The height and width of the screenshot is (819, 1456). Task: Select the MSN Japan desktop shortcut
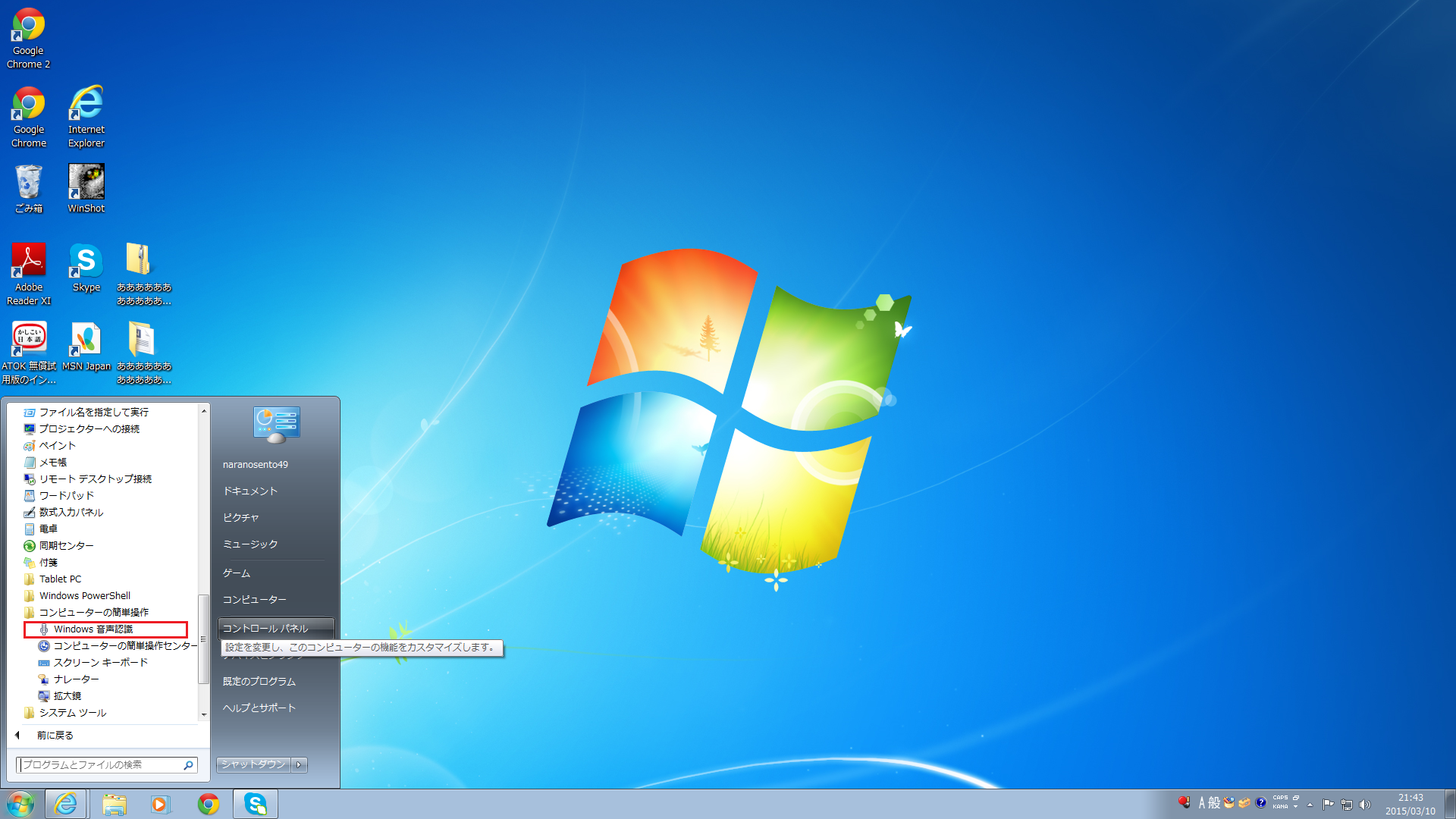click(86, 347)
